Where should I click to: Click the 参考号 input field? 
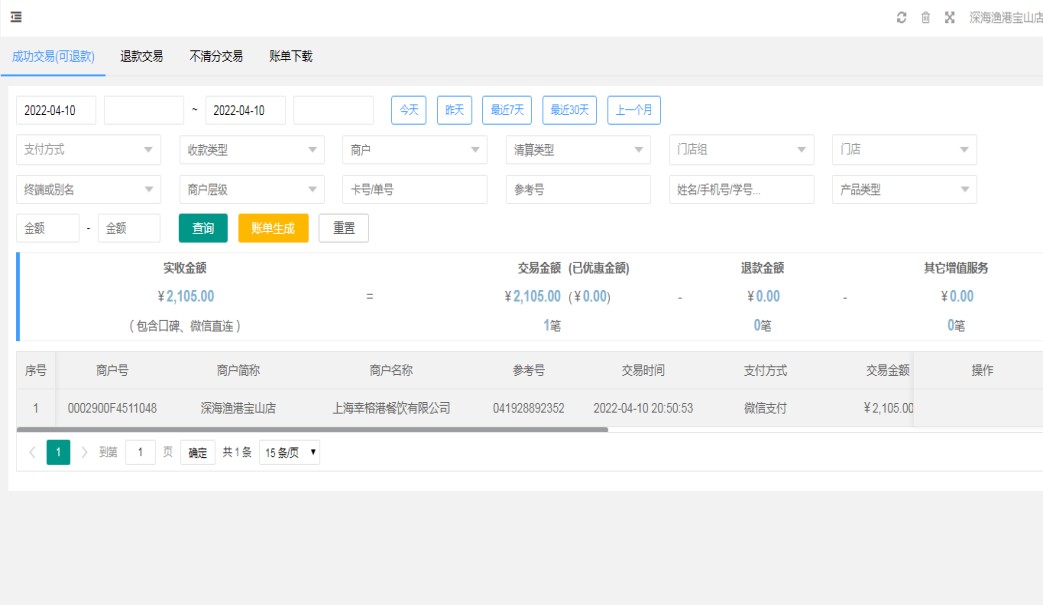click(x=577, y=190)
